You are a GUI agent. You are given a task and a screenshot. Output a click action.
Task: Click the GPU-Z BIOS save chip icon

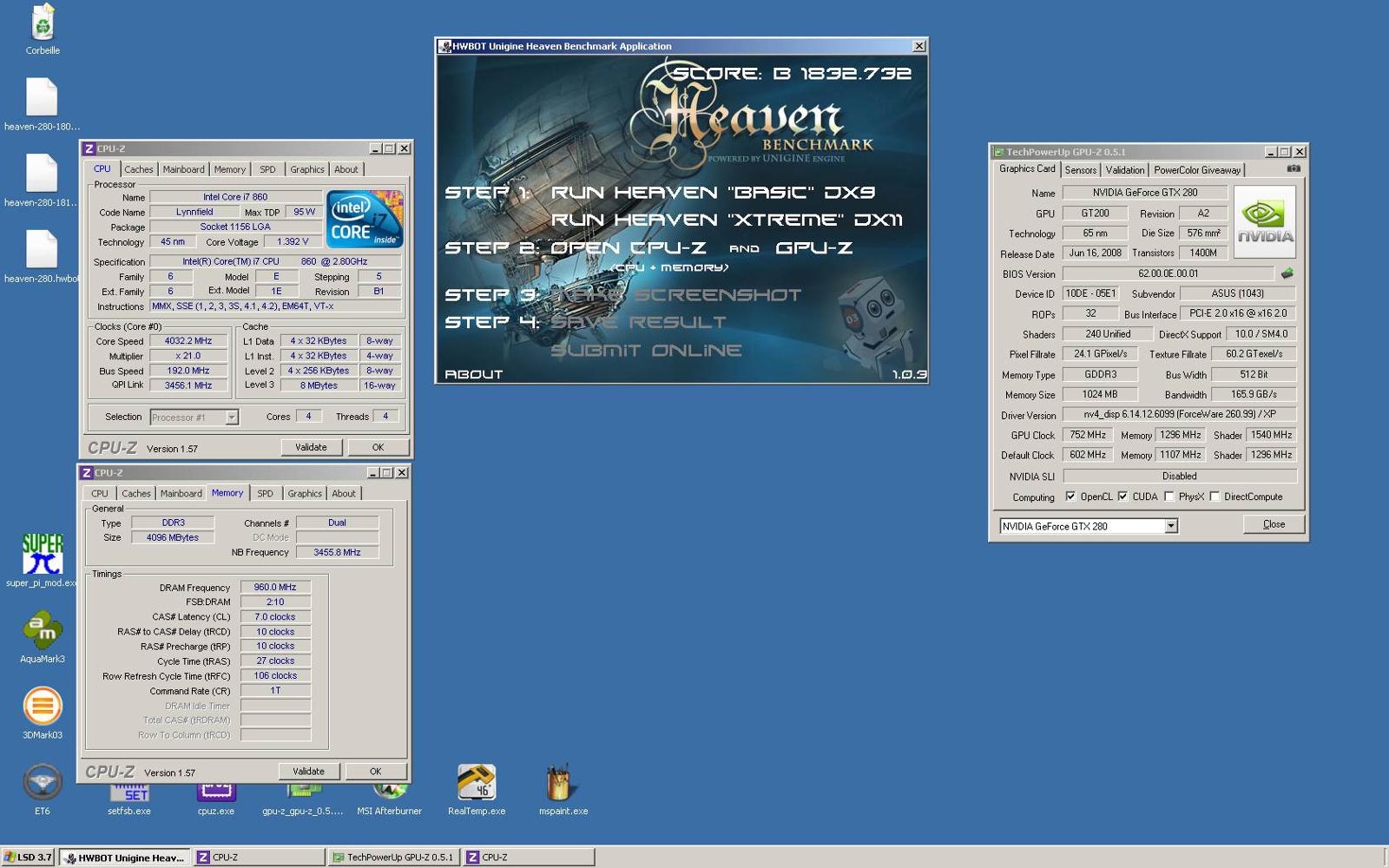1287,273
